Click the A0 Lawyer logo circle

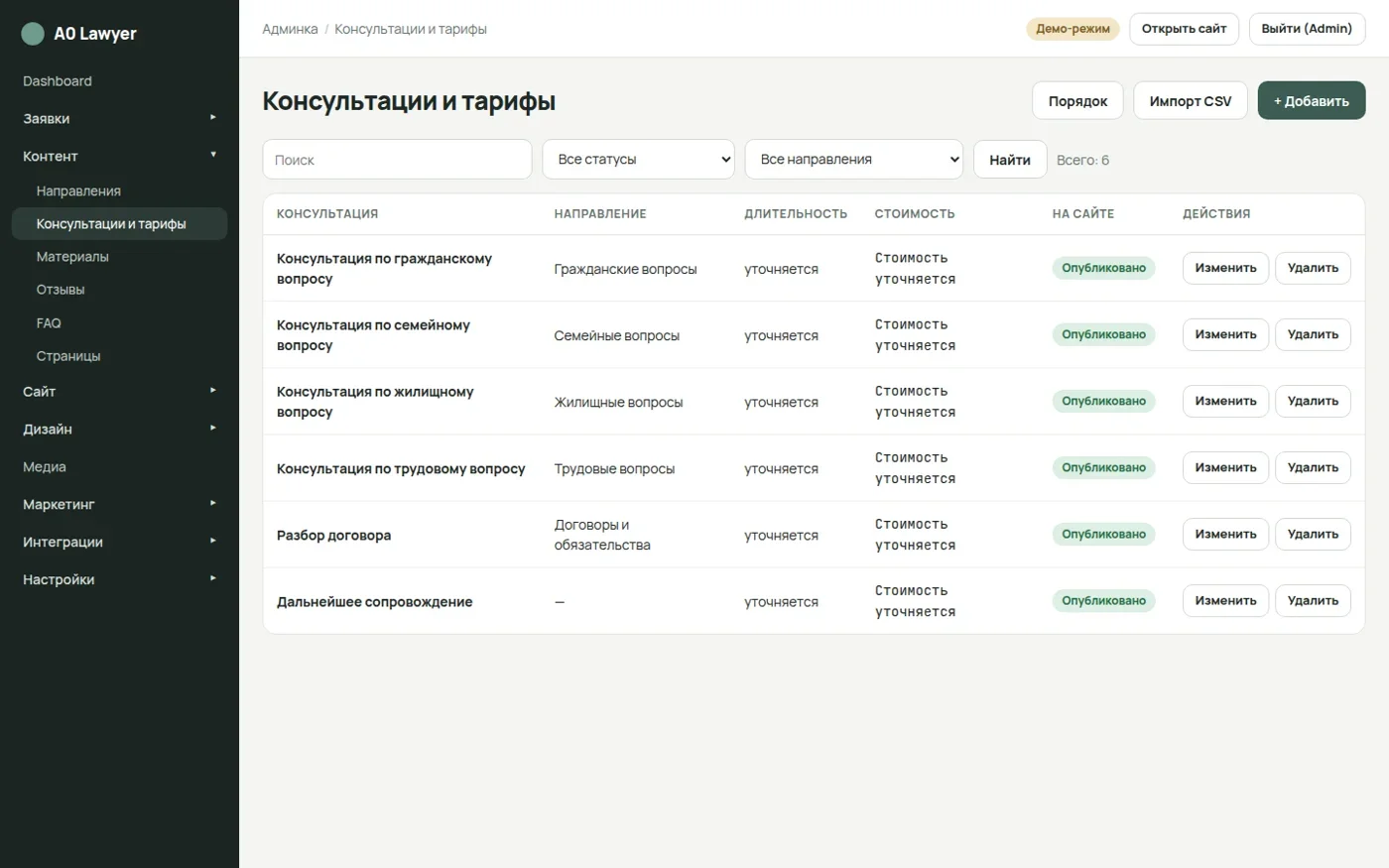33,34
